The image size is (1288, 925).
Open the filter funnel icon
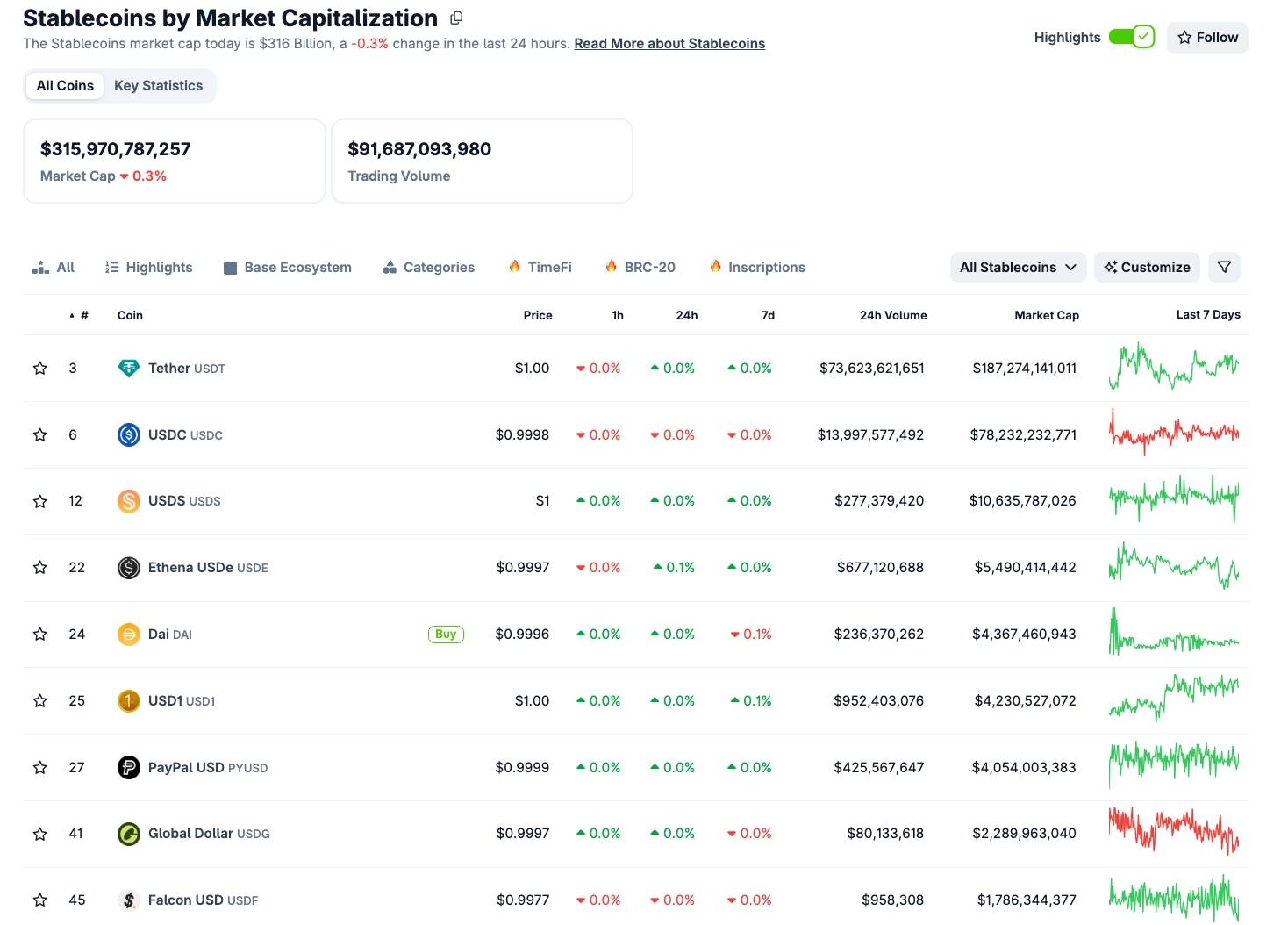1224,267
